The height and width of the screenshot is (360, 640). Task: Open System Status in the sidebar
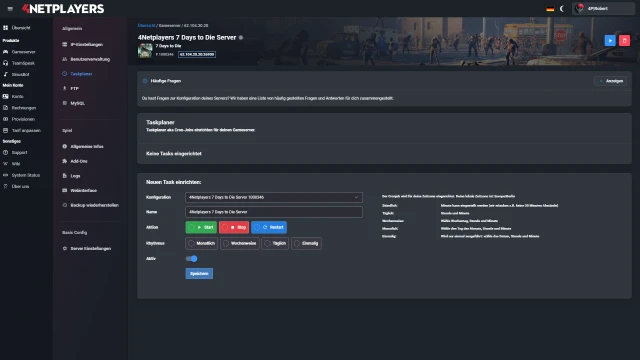[22, 175]
